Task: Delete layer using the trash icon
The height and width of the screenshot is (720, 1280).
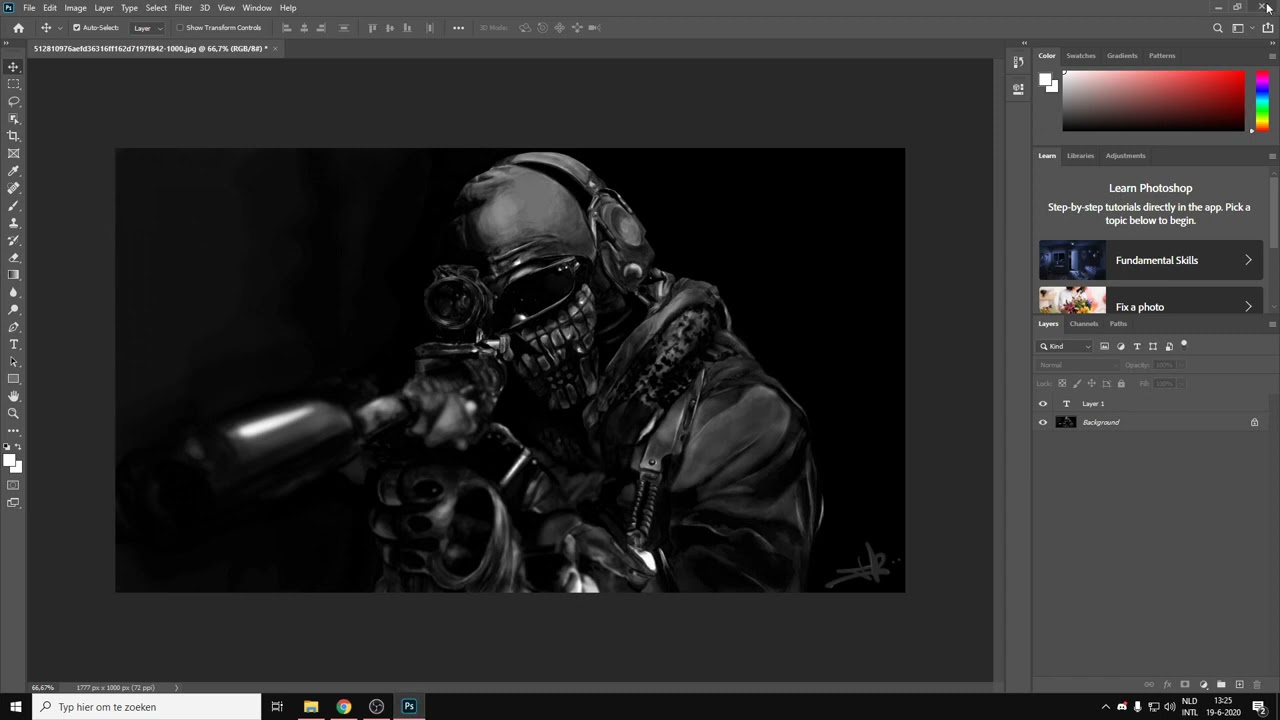Action: (1257, 685)
